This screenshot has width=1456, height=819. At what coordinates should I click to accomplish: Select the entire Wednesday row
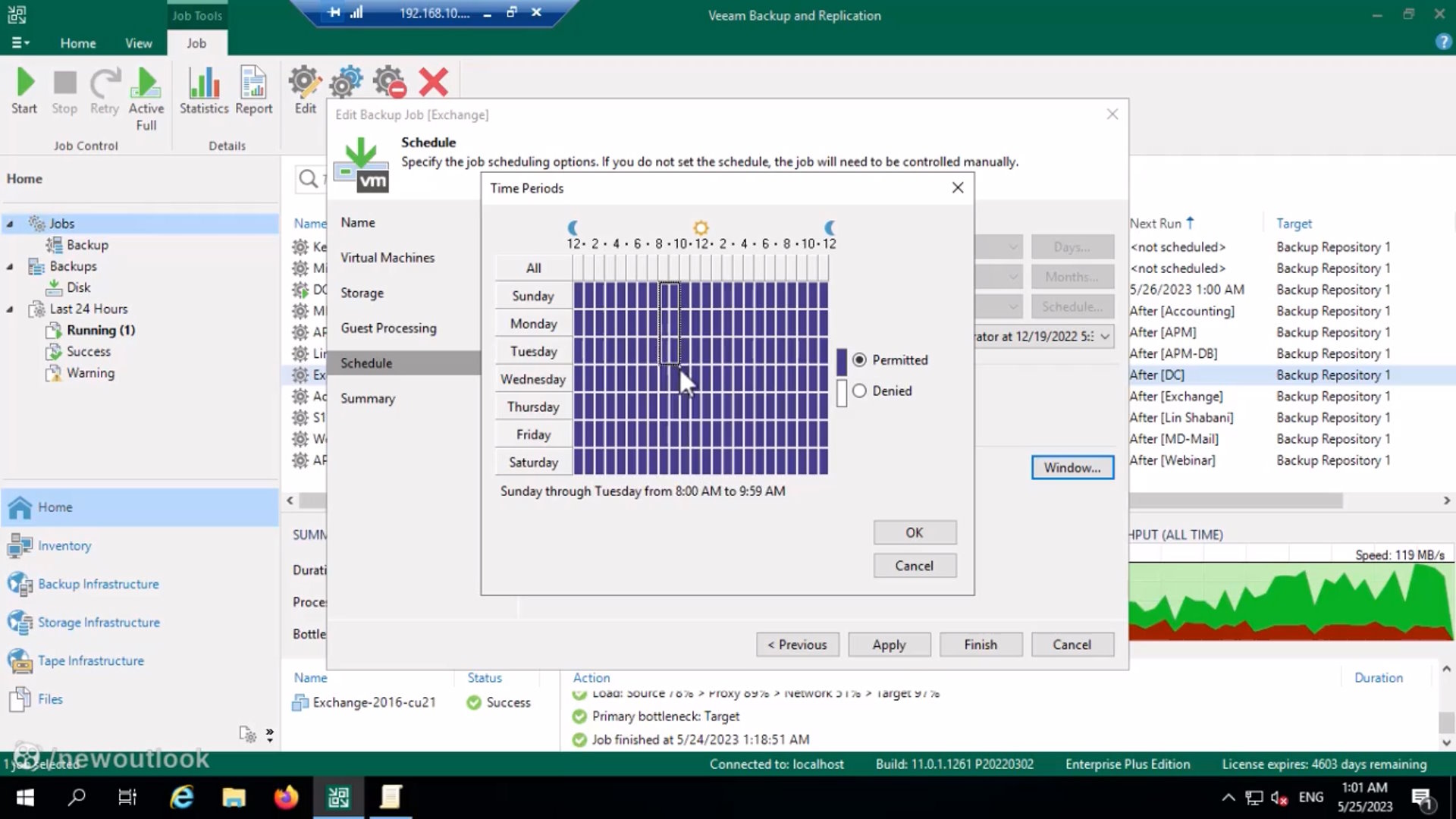tap(533, 379)
